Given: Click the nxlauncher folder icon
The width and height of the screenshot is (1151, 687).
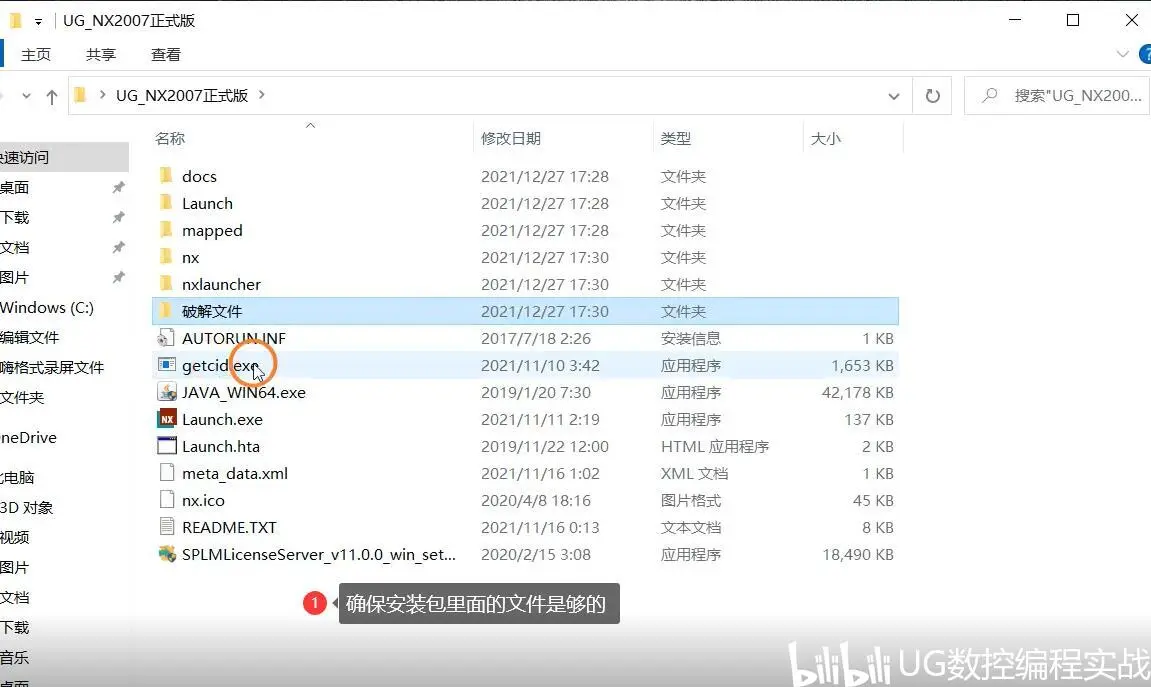Looking at the screenshot, I should [x=167, y=284].
